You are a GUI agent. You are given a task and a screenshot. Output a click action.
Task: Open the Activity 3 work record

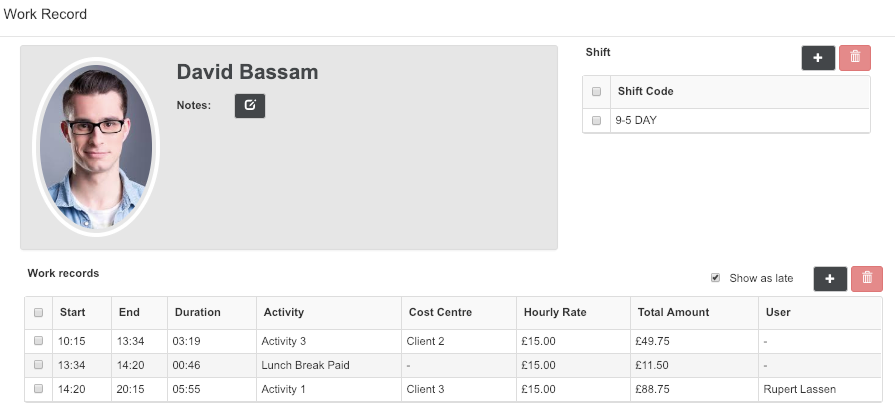pyautogui.click(x=284, y=341)
